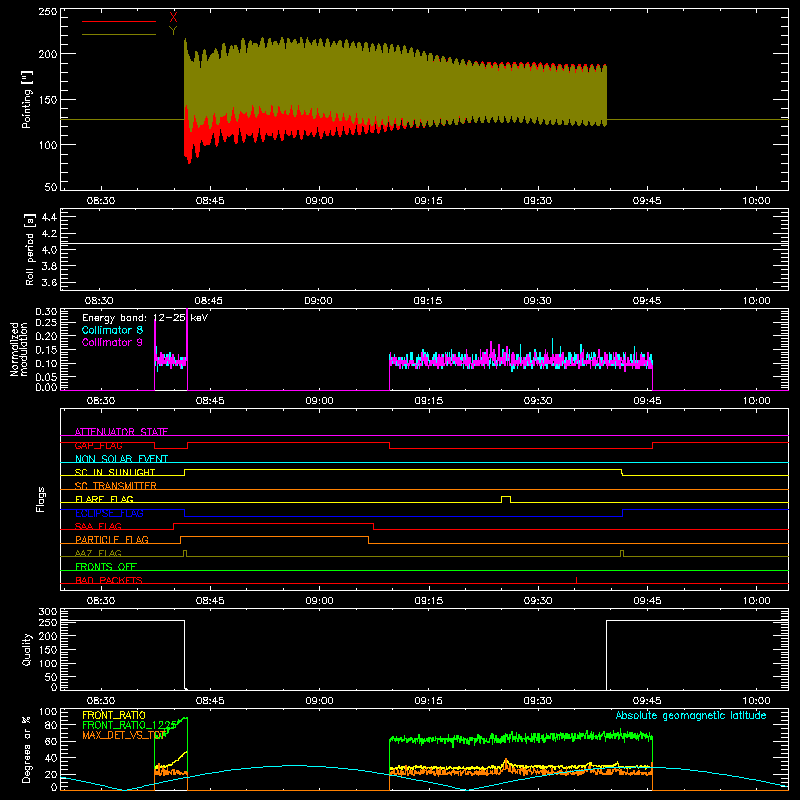The width and height of the screenshot is (800, 800).
Task: Click the 'SC_TRANSMITTER' flag label
Action: (x=116, y=486)
